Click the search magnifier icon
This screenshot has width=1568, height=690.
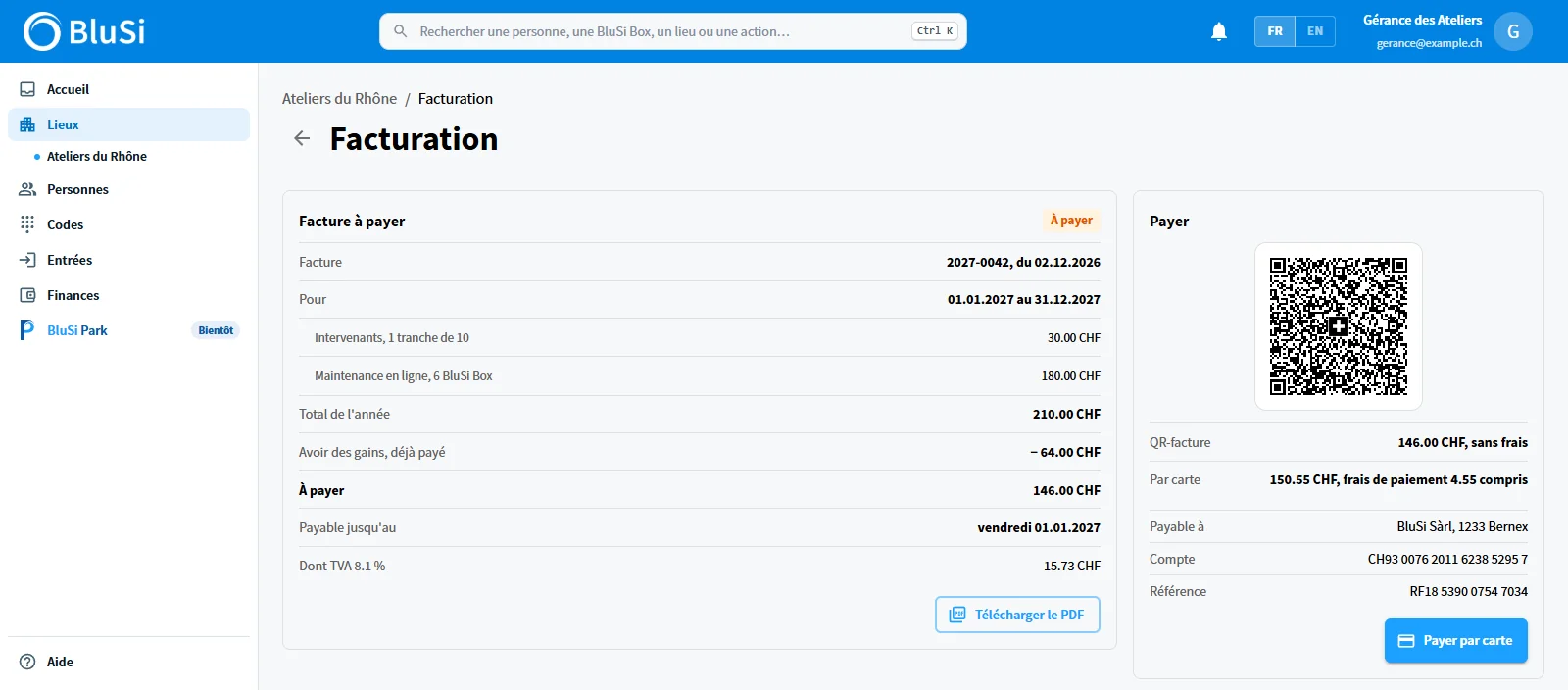pos(401,31)
